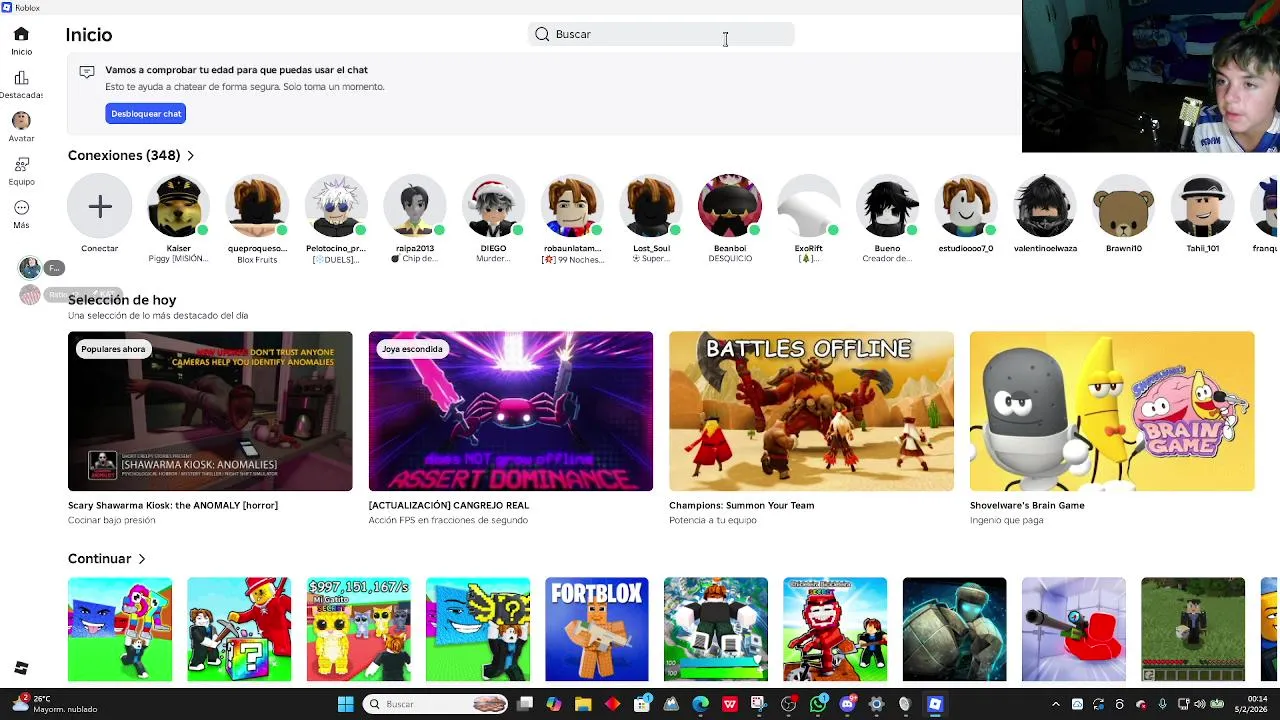Open Champions: Summon Your Team title link

(742, 506)
